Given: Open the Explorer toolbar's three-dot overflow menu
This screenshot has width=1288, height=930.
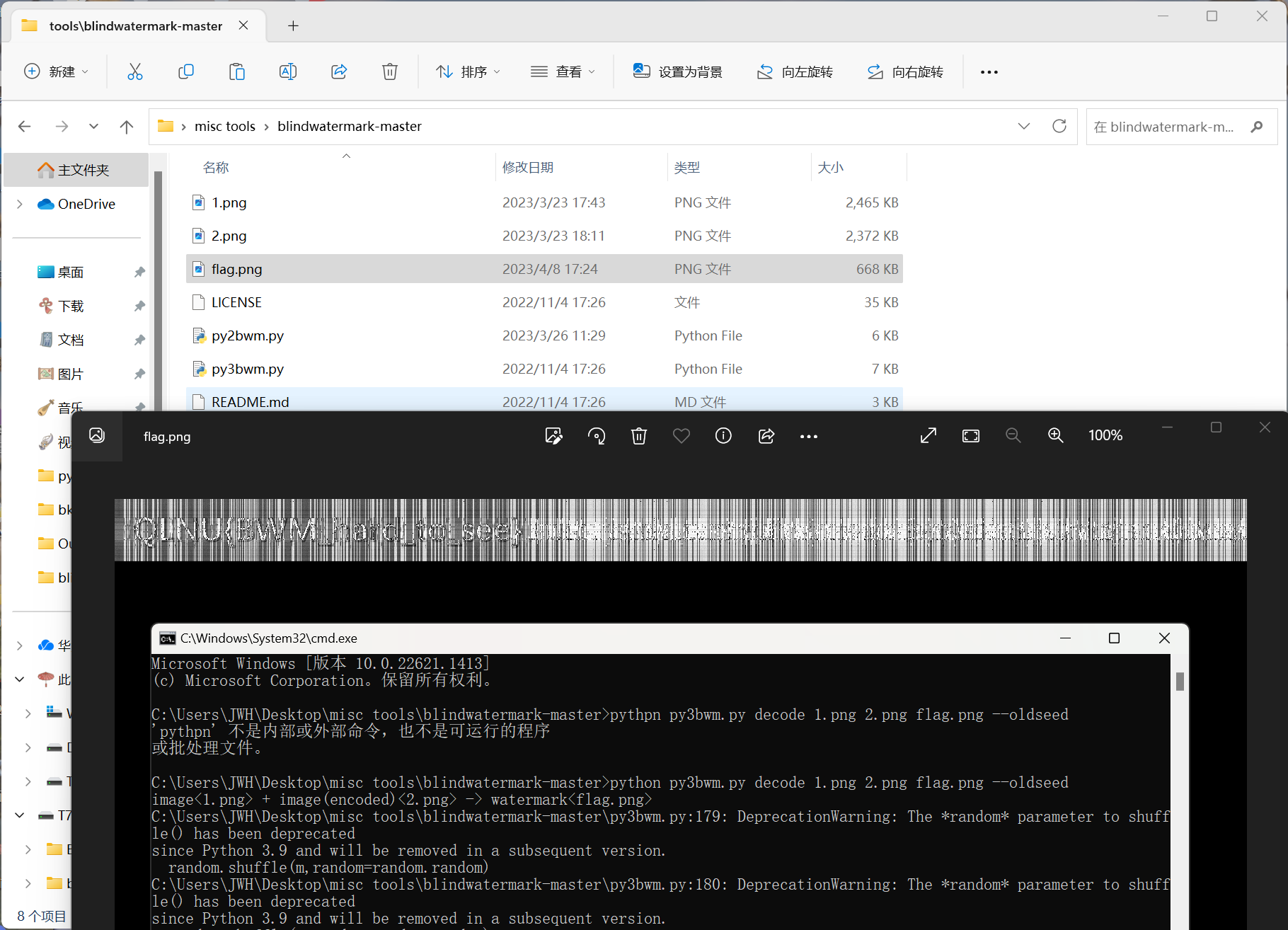Looking at the screenshot, I should click(989, 72).
